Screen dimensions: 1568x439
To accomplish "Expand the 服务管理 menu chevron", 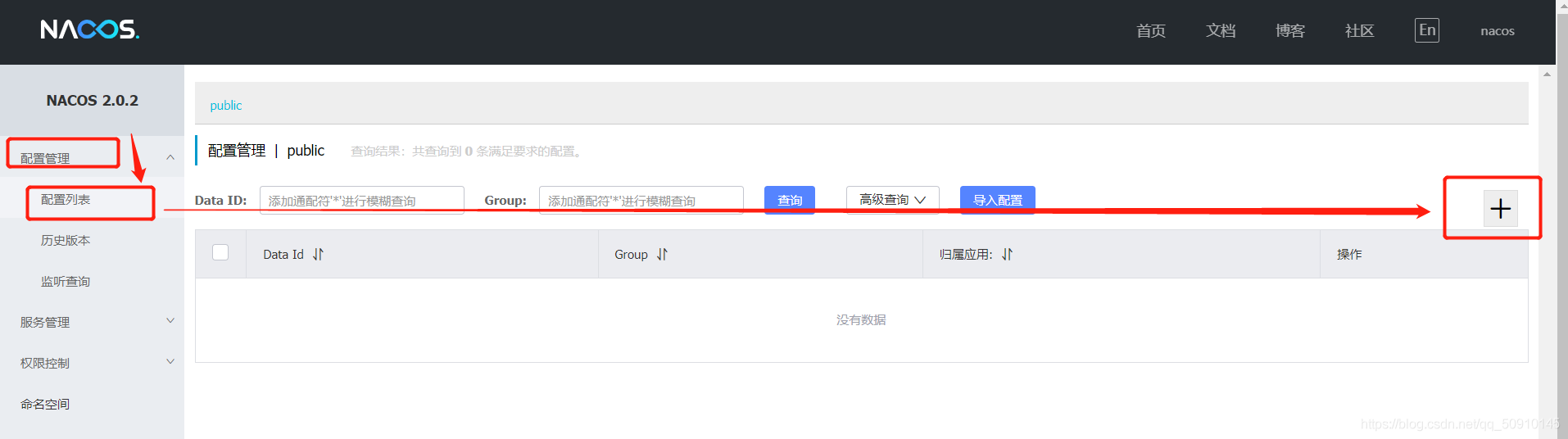I will tap(170, 320).
